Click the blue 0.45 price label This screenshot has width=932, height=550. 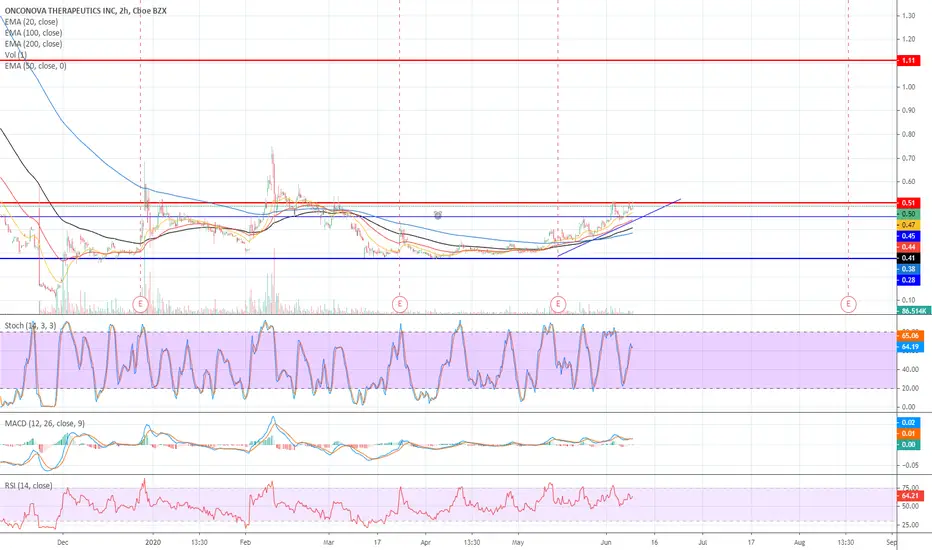[908, 236]
